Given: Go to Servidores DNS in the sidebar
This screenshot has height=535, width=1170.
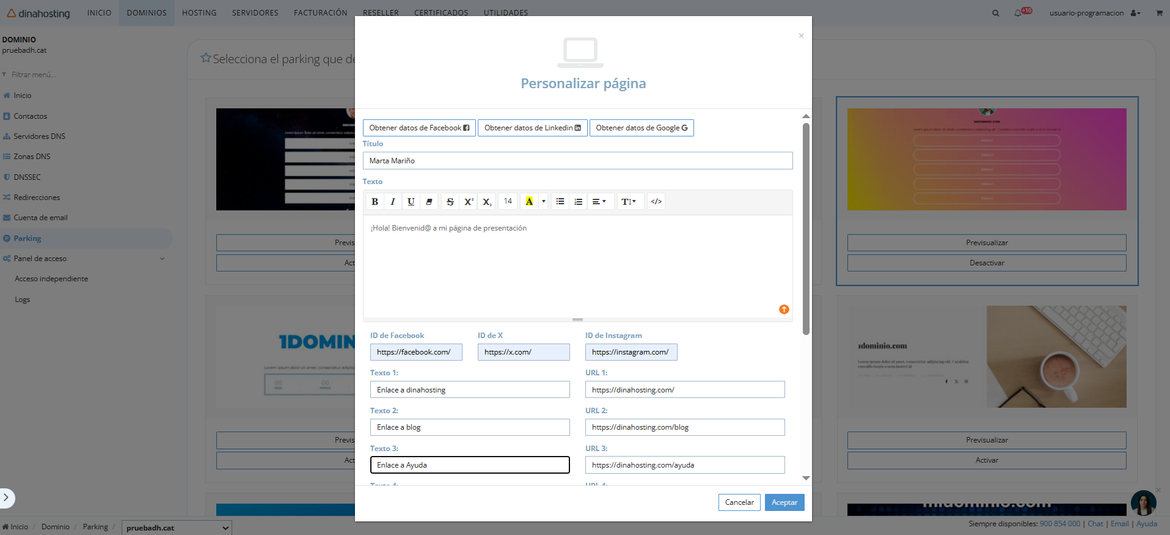Looking at the screenshot, I should point(39,137).
